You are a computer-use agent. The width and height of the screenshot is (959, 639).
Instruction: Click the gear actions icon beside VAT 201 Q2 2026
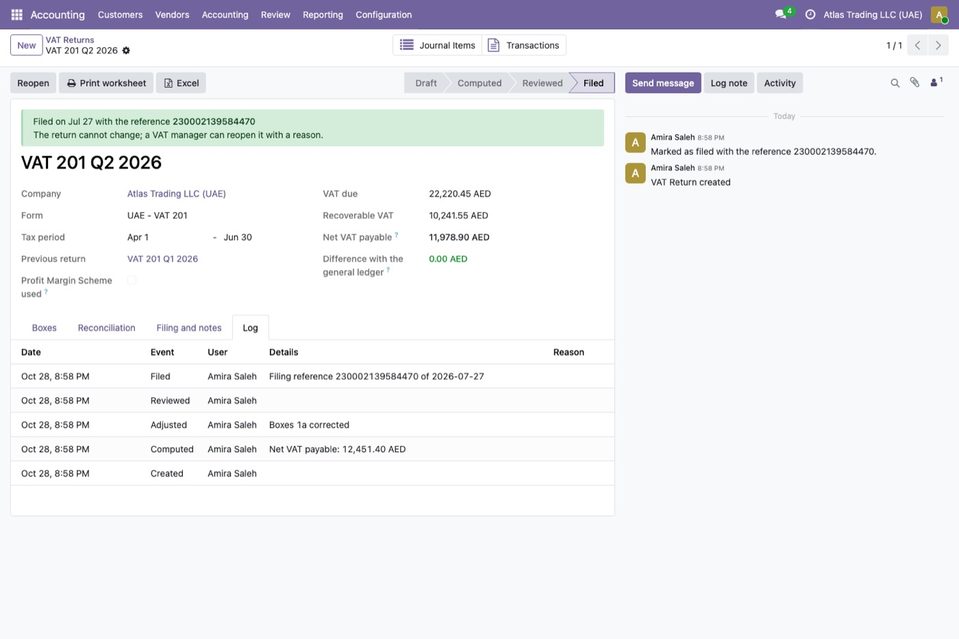[x=126, y=51]
